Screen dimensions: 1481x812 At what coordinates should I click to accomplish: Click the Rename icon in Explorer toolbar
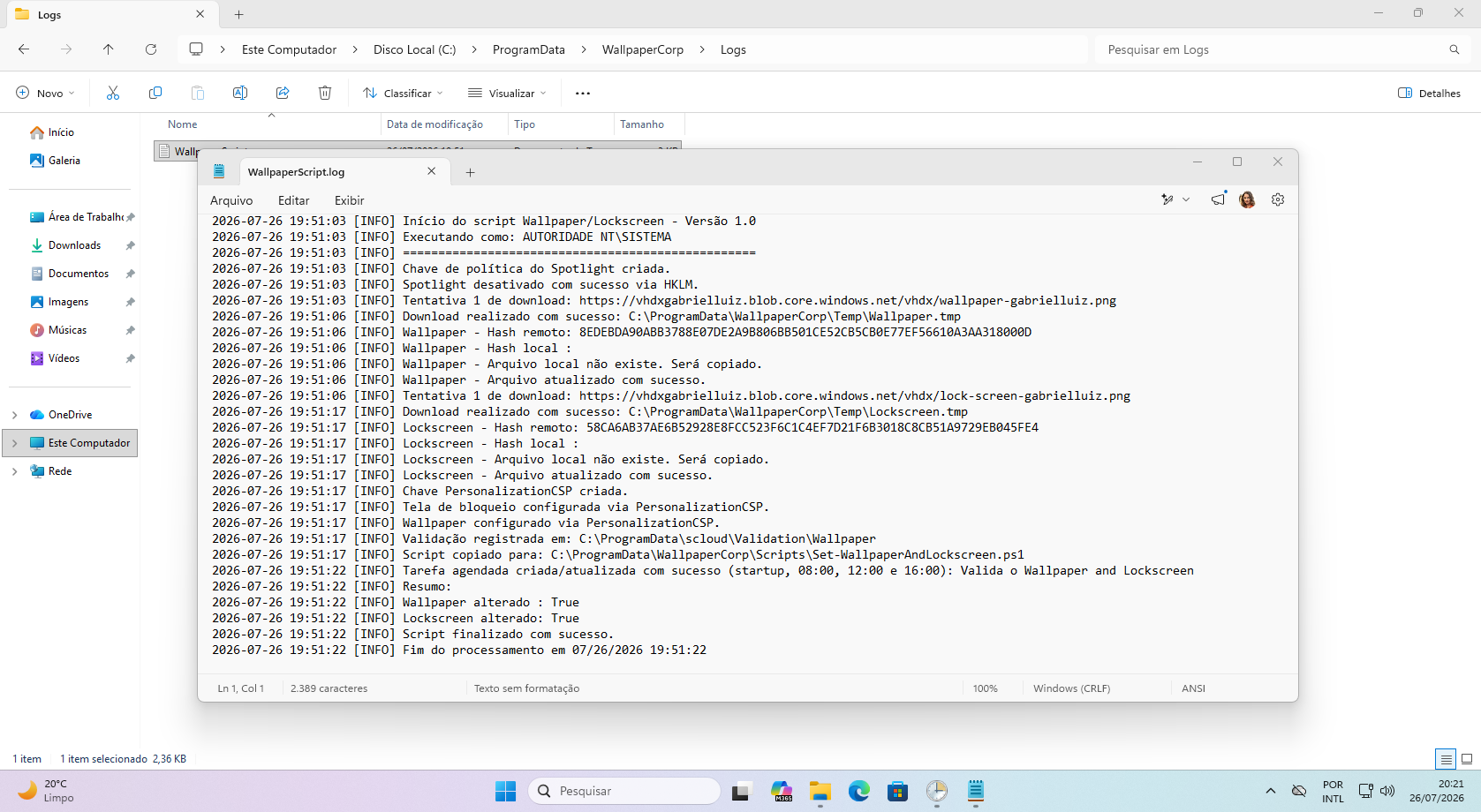240,93
